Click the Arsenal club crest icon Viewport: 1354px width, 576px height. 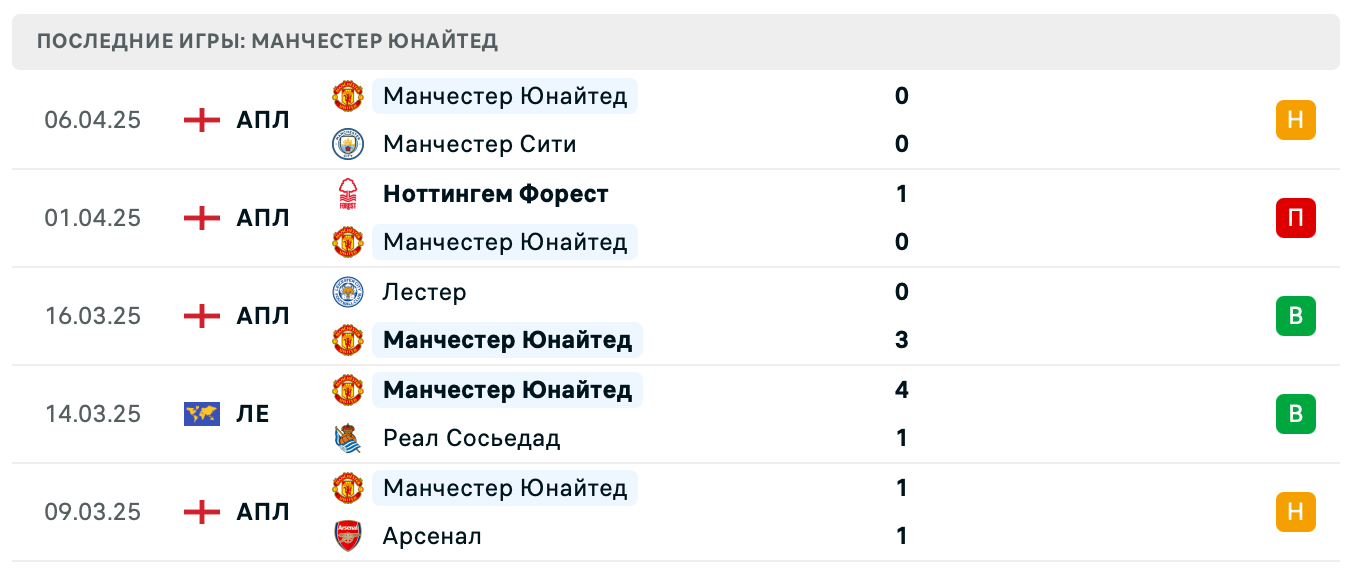click(x=347, y=536)
